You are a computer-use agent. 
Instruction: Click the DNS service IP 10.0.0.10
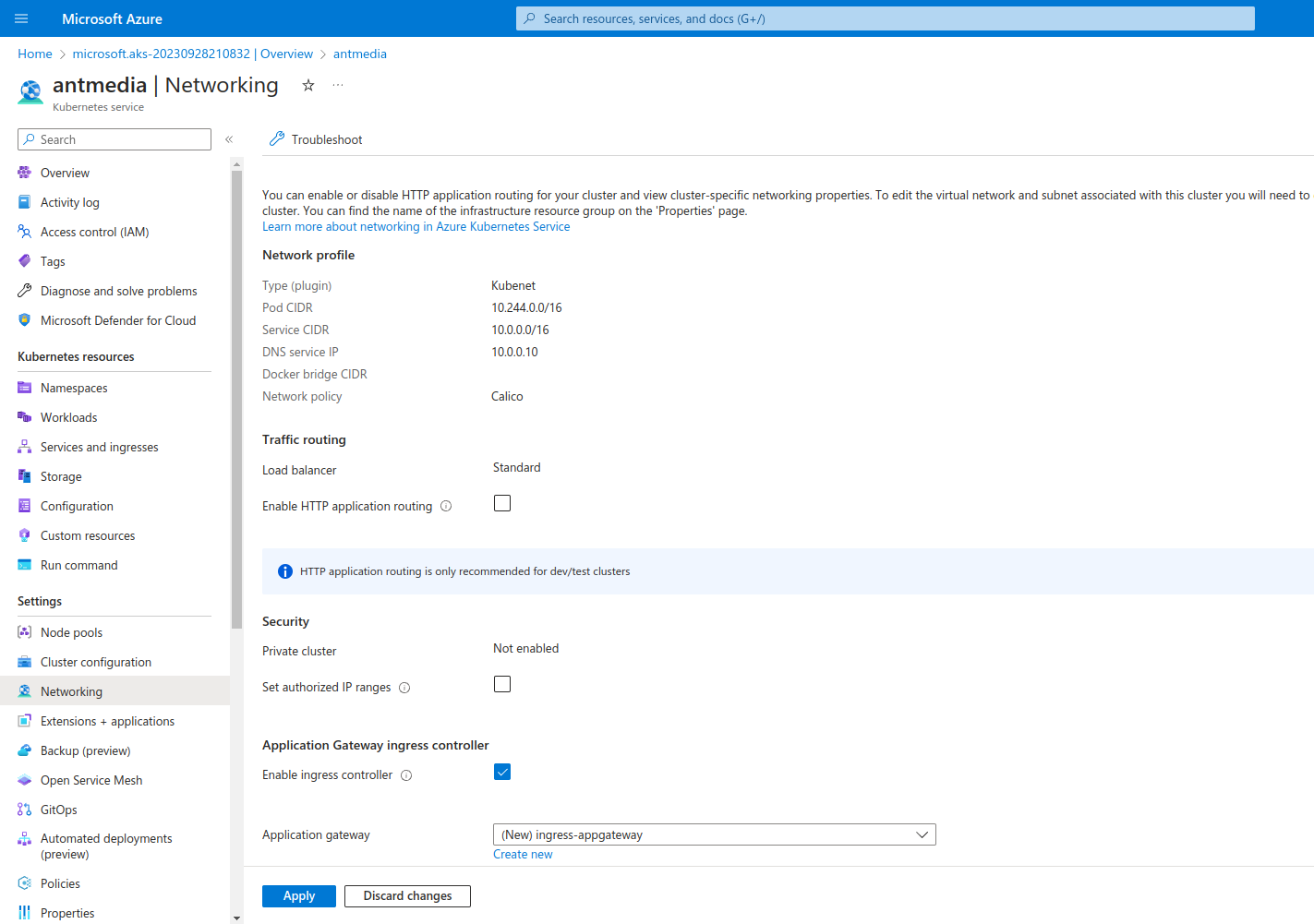click(x=514, y=352)
